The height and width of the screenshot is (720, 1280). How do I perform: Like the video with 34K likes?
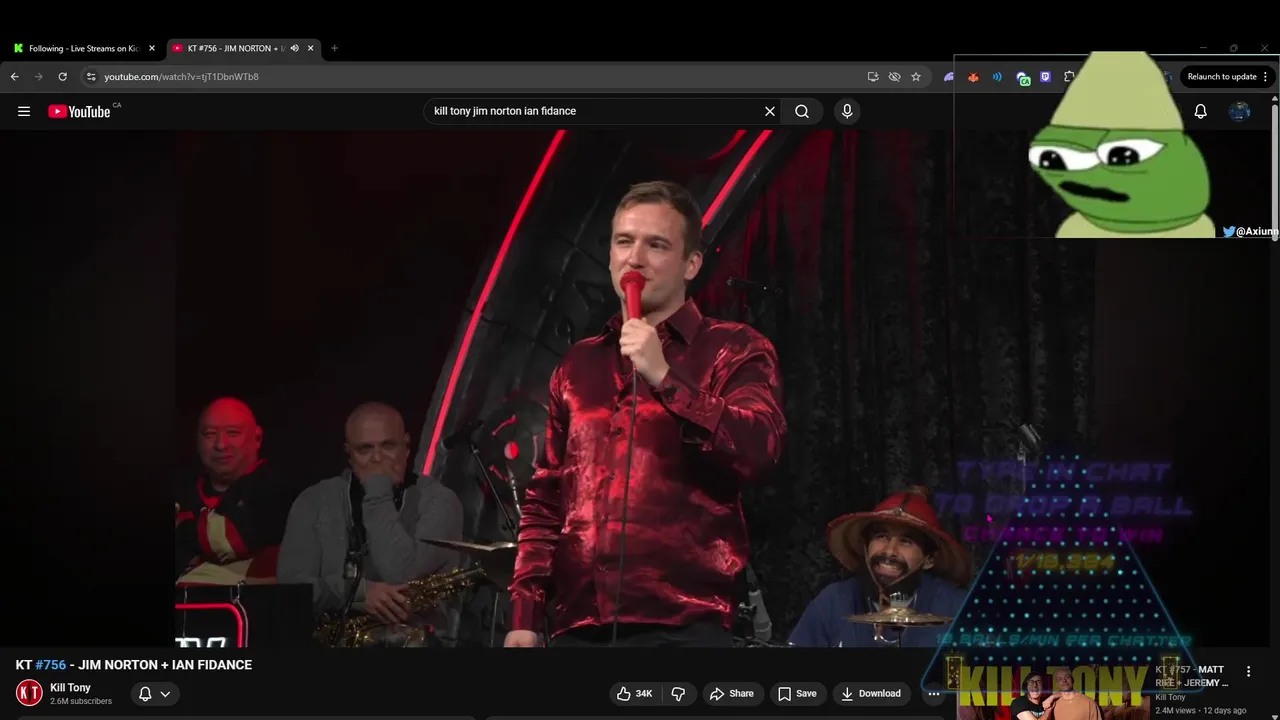click(x=635, y=693)
